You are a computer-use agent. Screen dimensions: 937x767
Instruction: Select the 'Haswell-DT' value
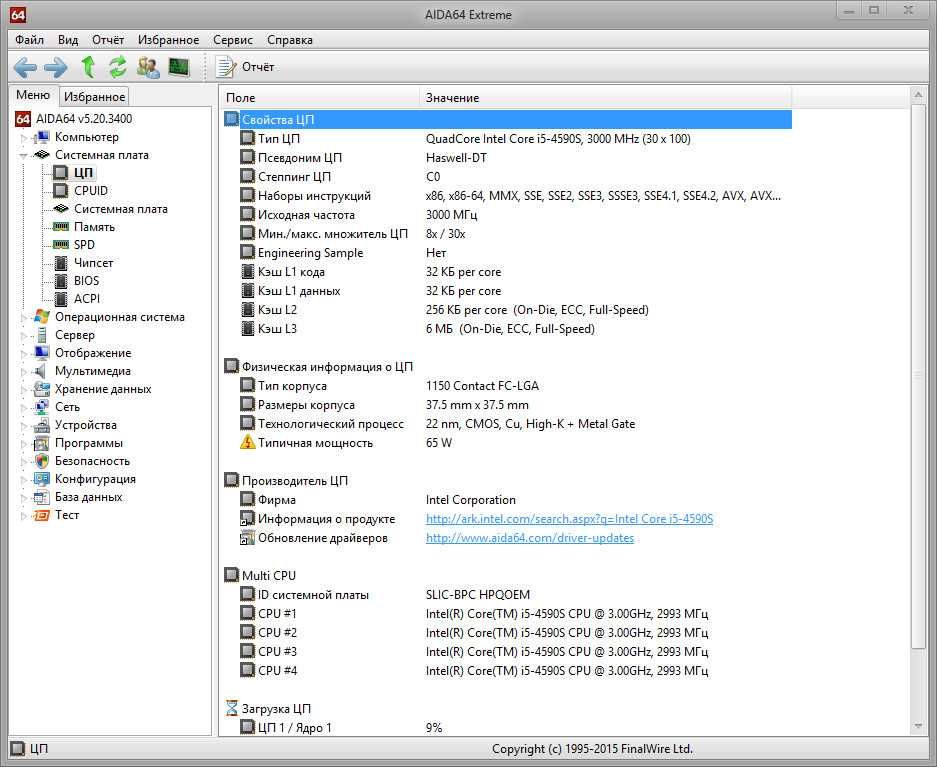456,158
